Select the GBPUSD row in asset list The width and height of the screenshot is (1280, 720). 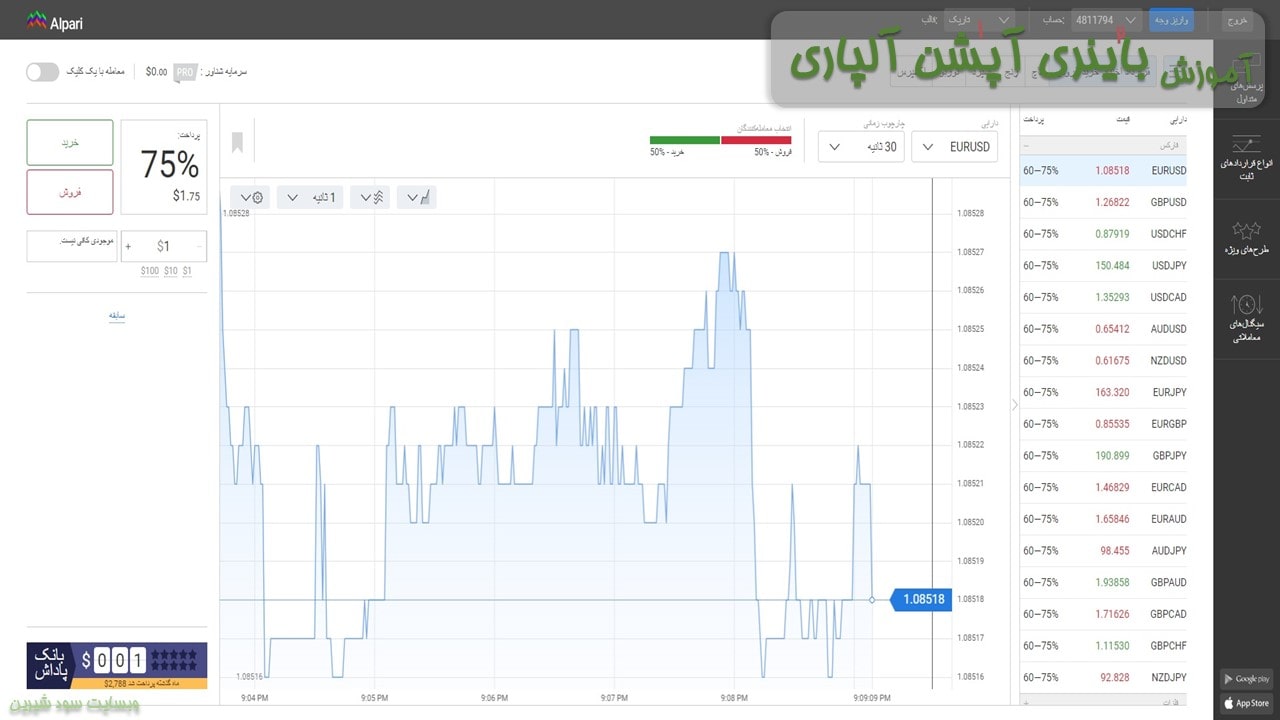[1104, 202]
